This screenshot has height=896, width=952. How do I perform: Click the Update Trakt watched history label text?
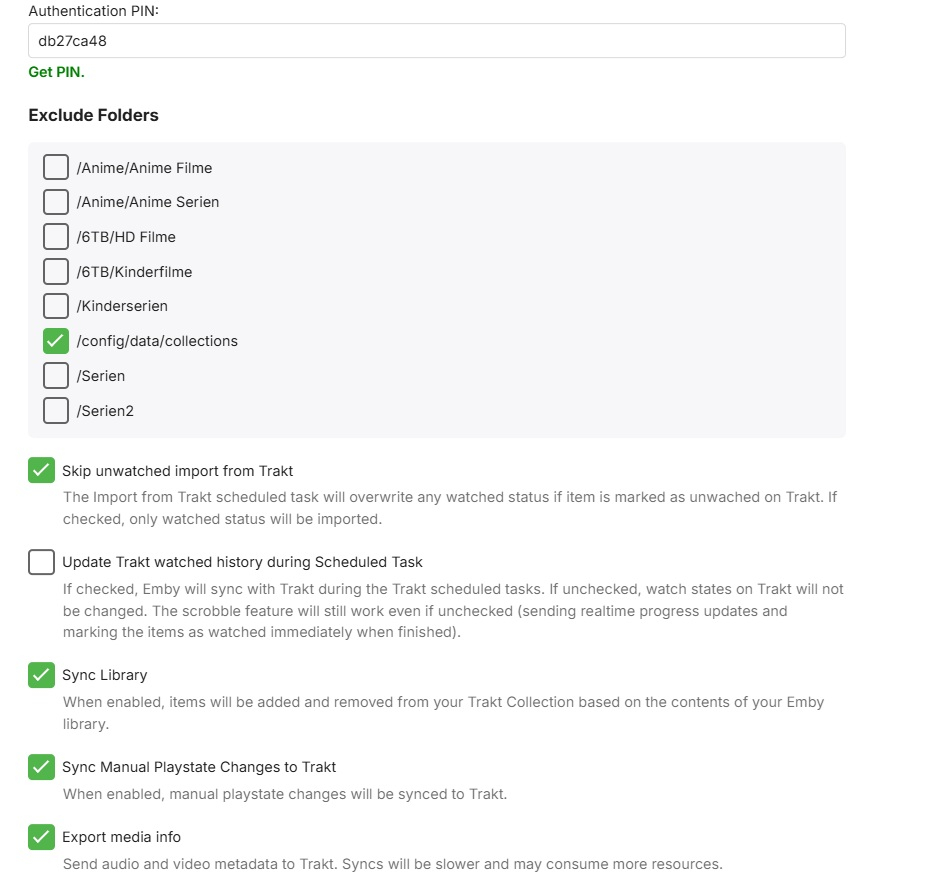click(242, 562)
